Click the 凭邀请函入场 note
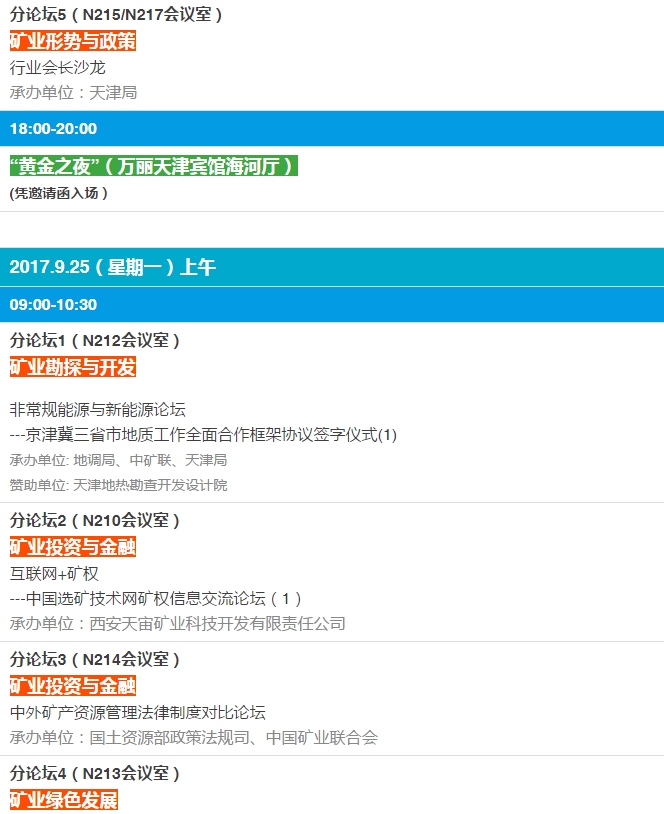The image size is (664, 814). pyautogui.click(x=58, y=193)
